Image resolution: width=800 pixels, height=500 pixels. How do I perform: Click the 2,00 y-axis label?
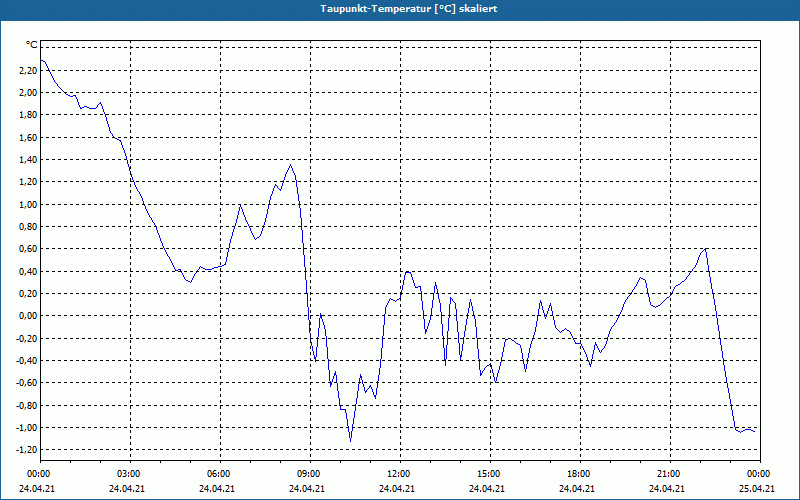coord(28,92)
